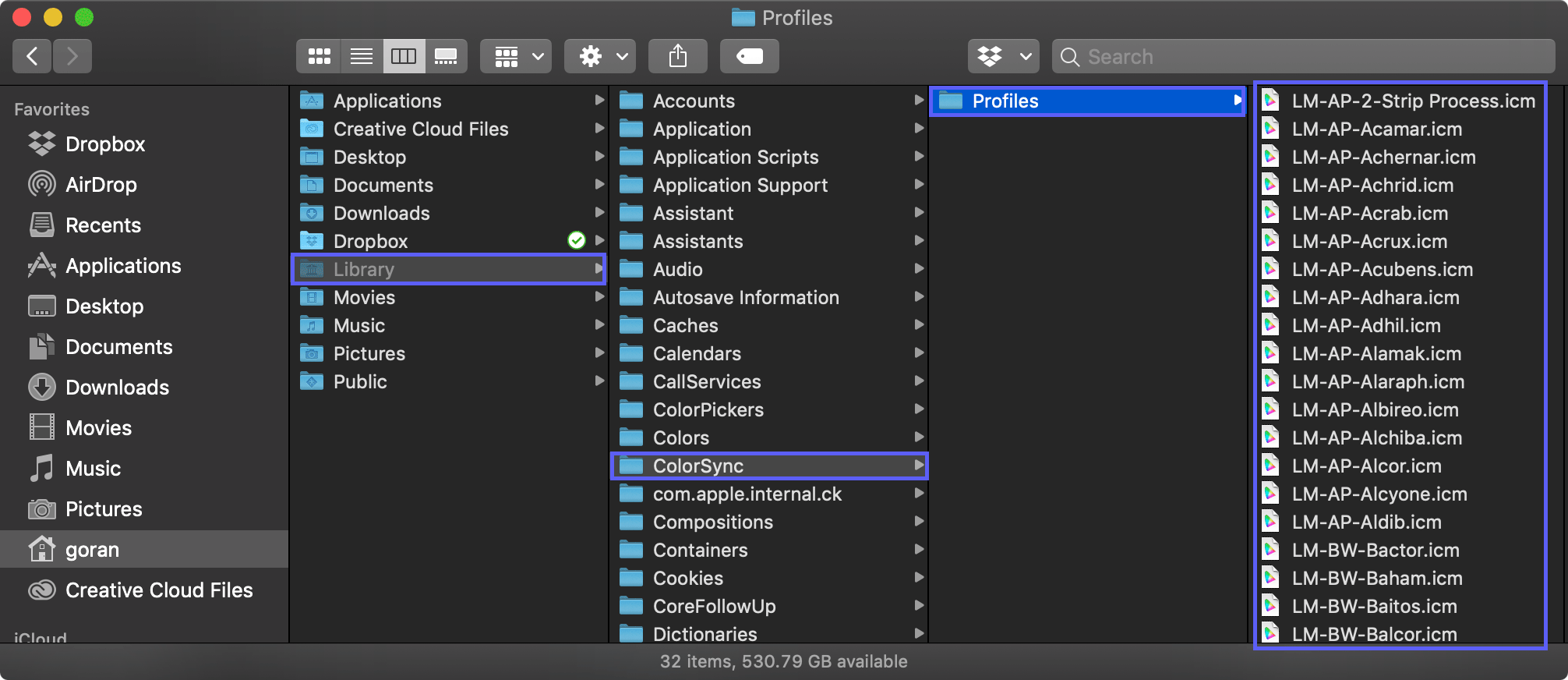Image resolution: width=1568 pixels, height=680 pixels.
Task: Select the Profiles folder
Action: coord(1088,101)
